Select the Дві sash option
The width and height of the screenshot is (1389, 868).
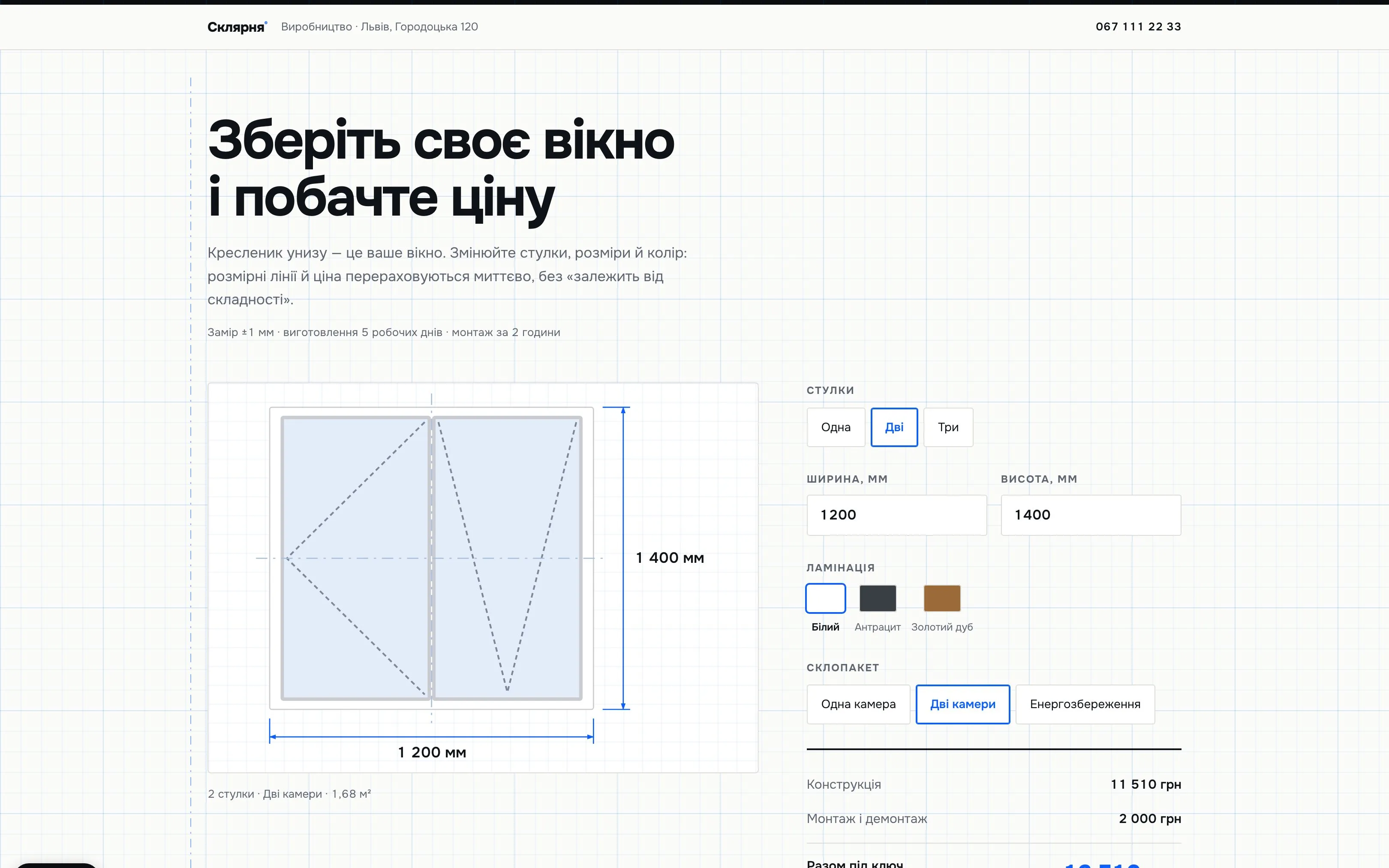tap(894, 427)
